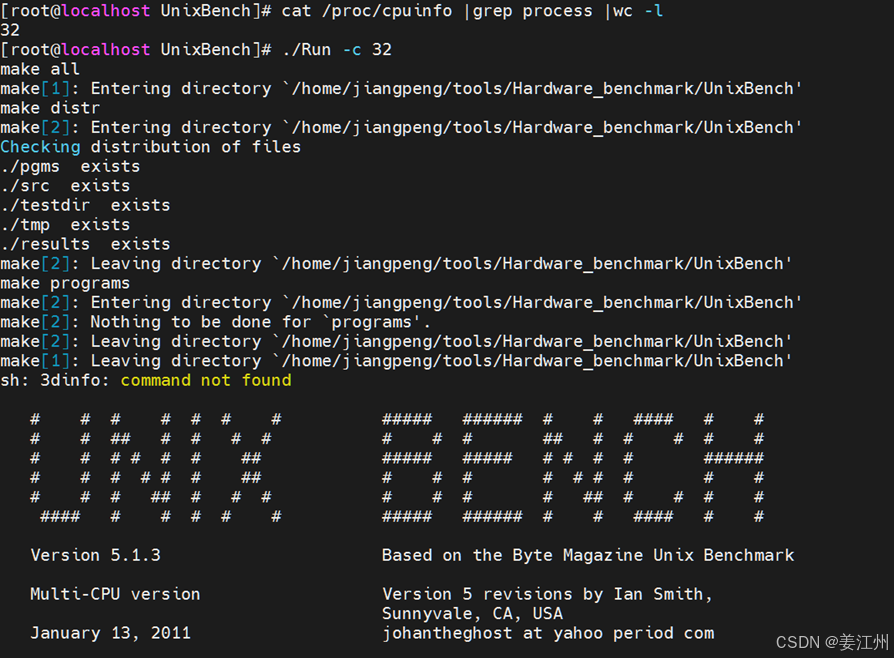894x658 pixels.
Task: Click "Nothing to be done for `programs'" line
Action: tap(216, 322)
